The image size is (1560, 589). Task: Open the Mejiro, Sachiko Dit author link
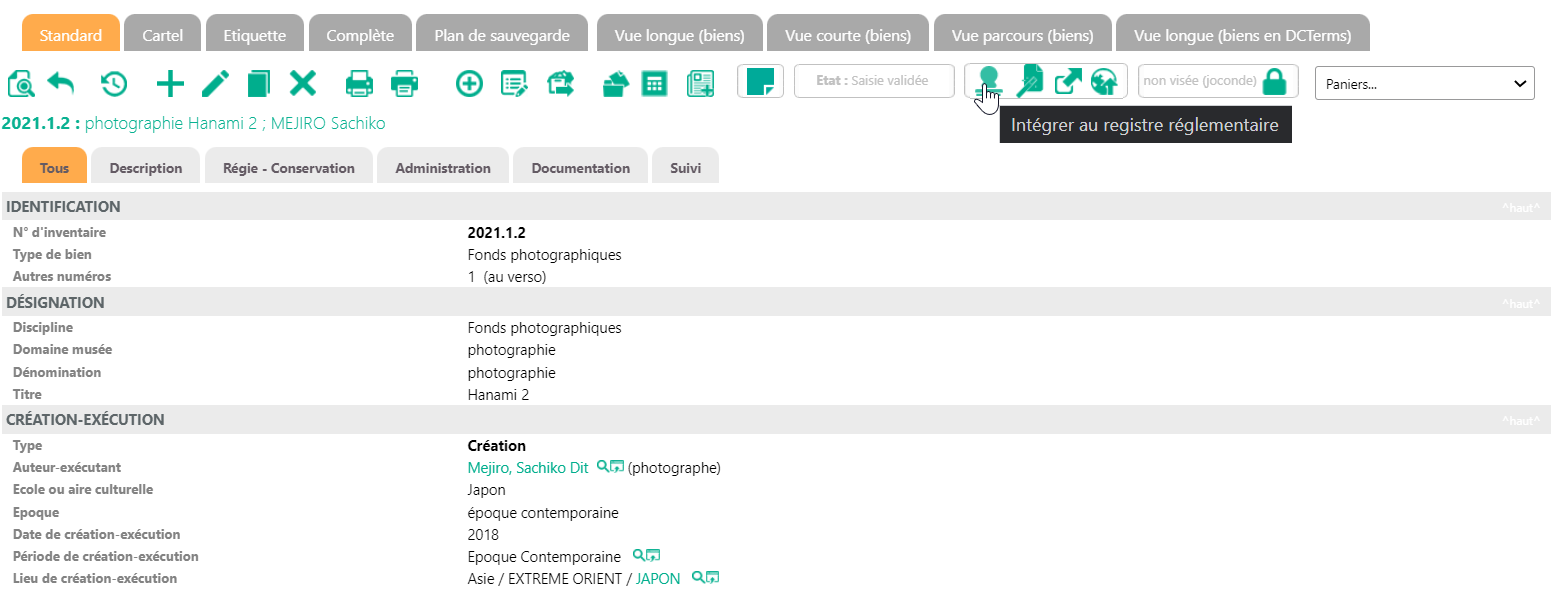point(527,468)
